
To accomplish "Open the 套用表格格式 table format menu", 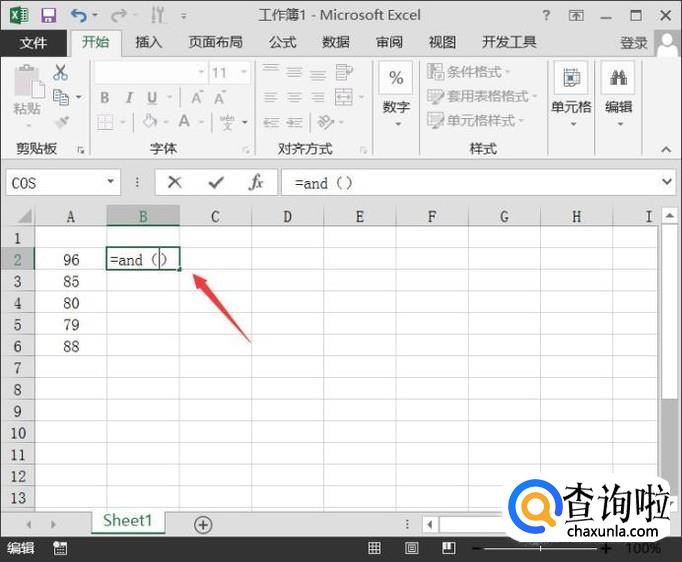I will point(482,96).
